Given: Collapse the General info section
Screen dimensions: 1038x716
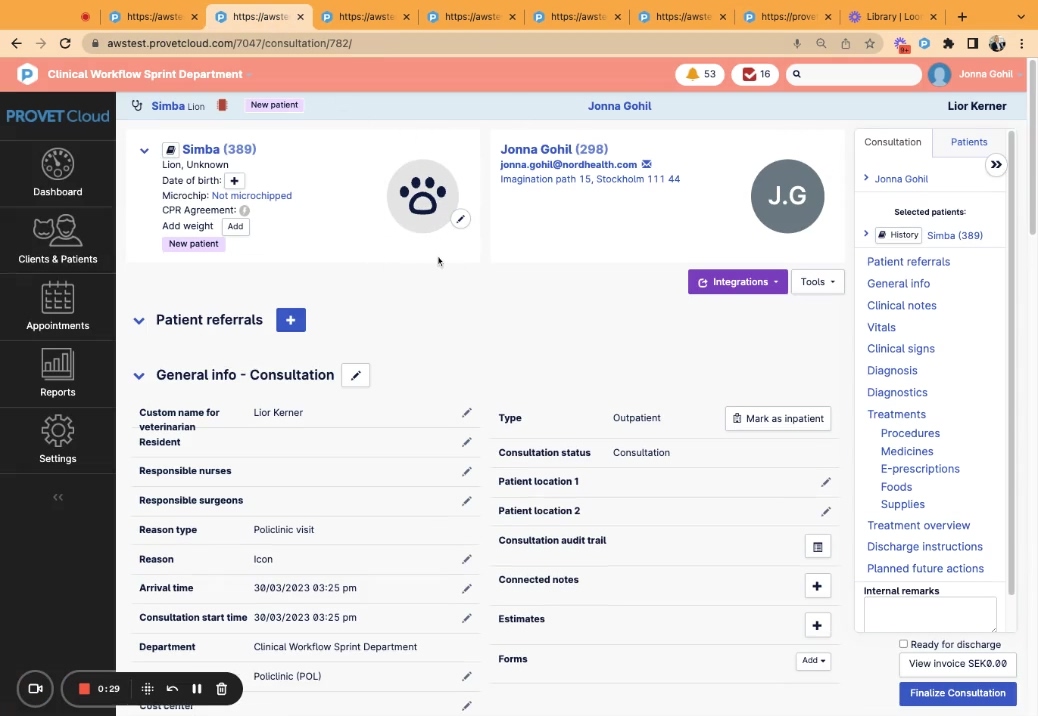Looking at the screenshot, I should coord(139,376).
